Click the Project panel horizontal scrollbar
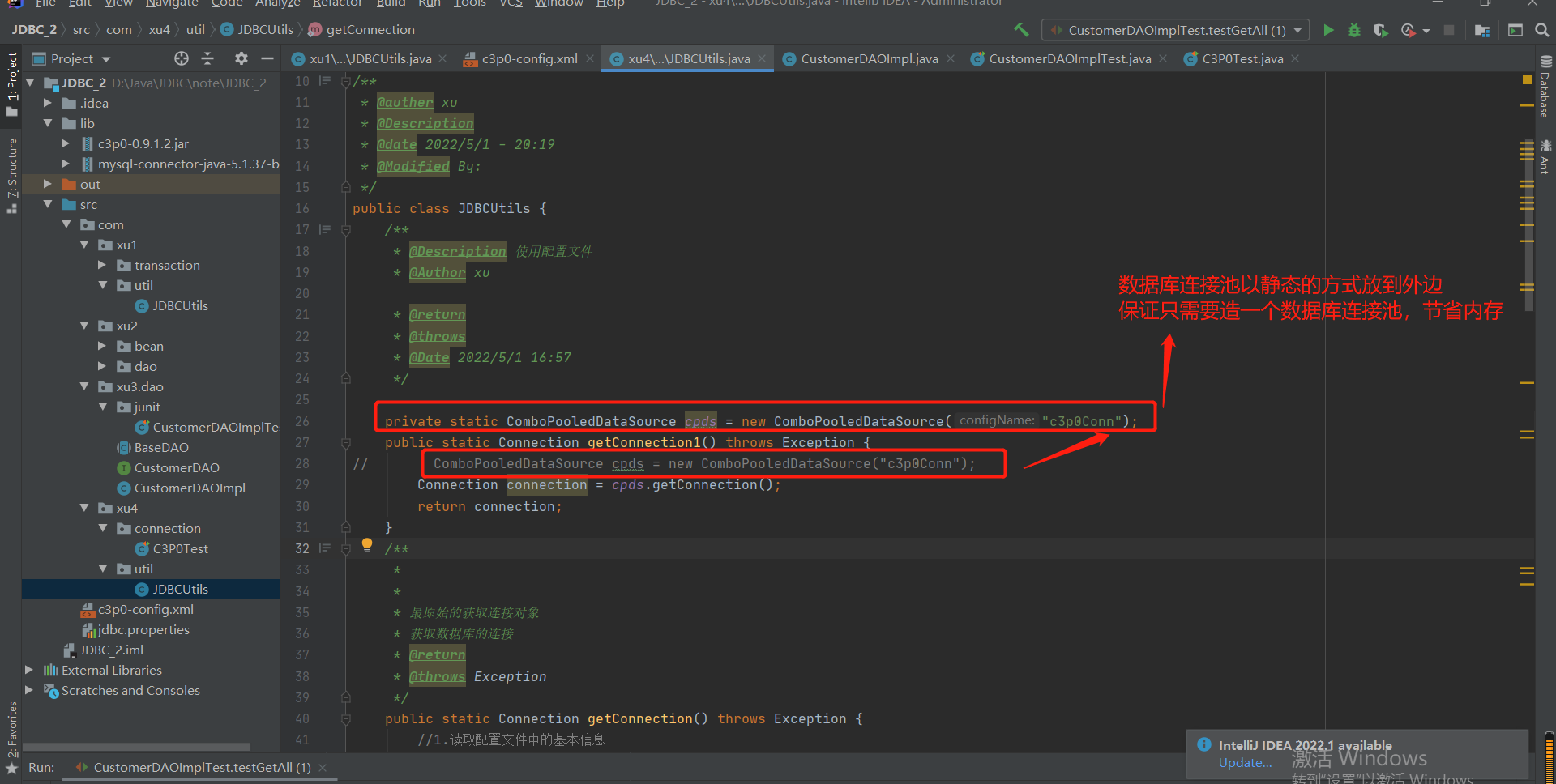 tap(136, 747)
